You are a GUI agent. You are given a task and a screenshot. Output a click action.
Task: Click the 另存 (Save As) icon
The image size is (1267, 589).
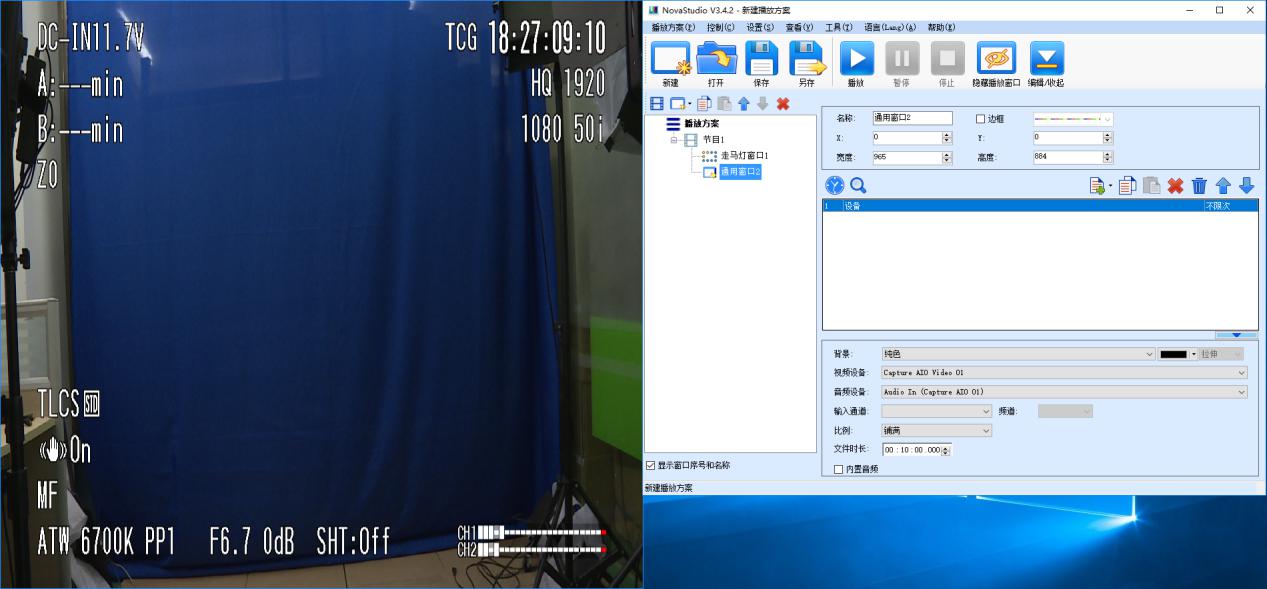(x=806, y=60)
